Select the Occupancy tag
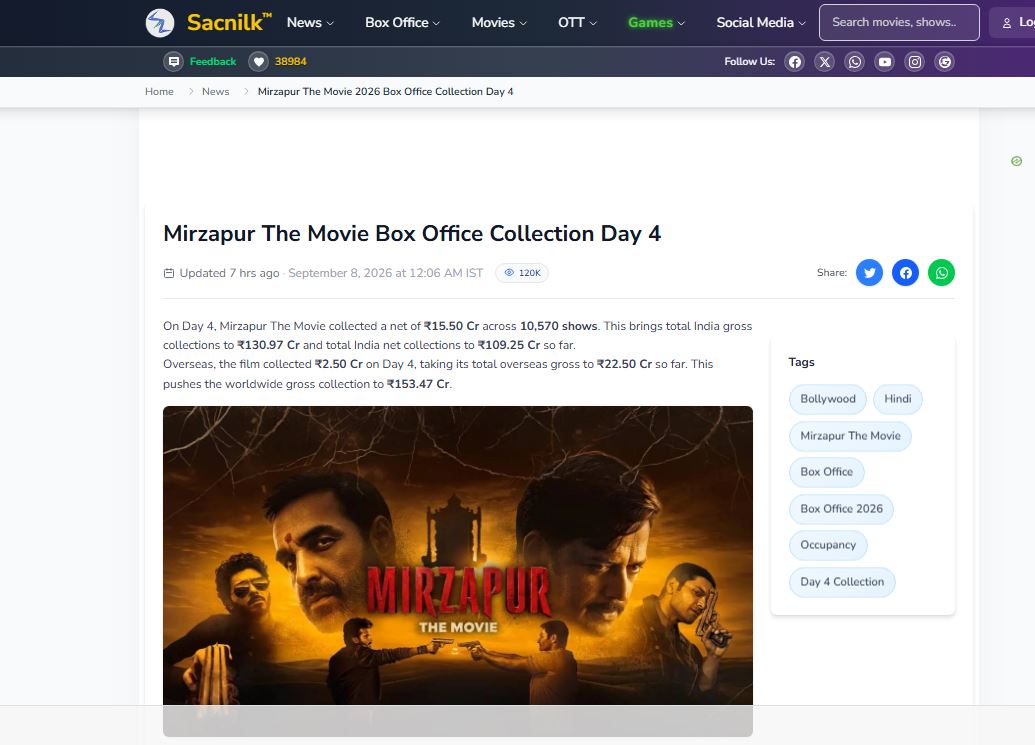 point(828,545)
